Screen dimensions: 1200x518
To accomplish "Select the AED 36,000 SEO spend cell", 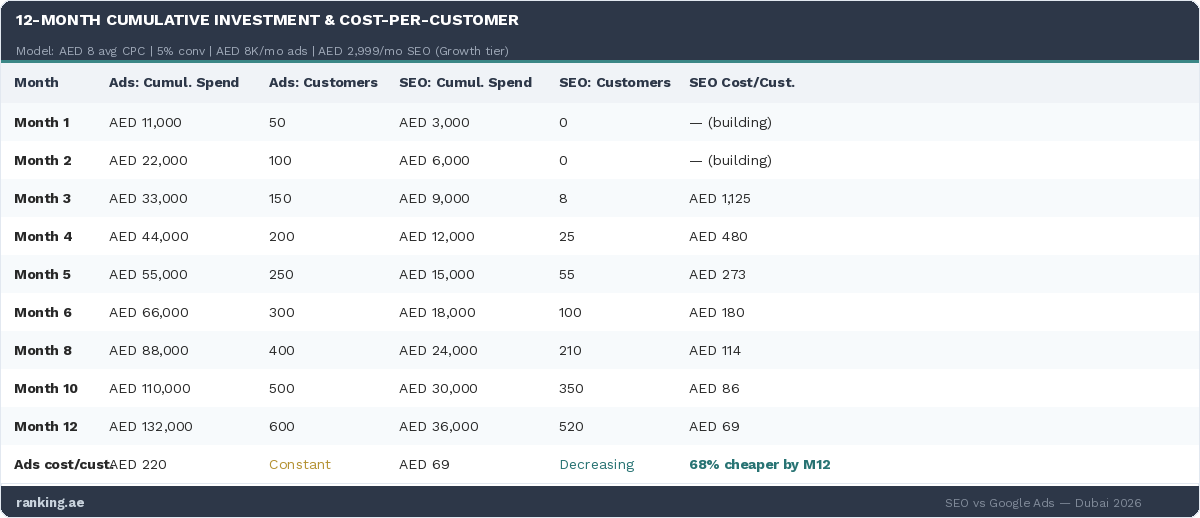I will tap(438, 427).
